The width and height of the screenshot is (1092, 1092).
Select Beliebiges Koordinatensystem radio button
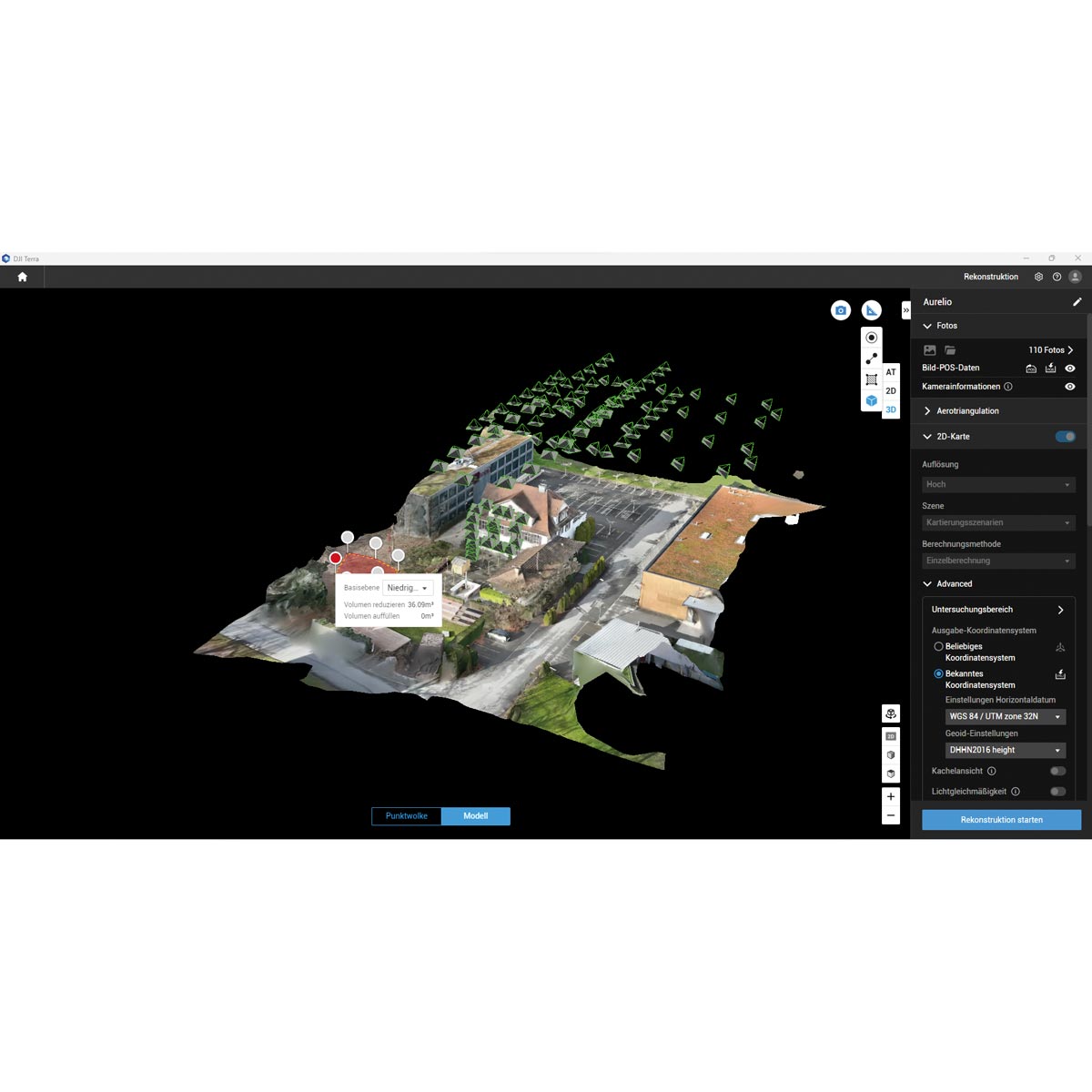point(938,647)
